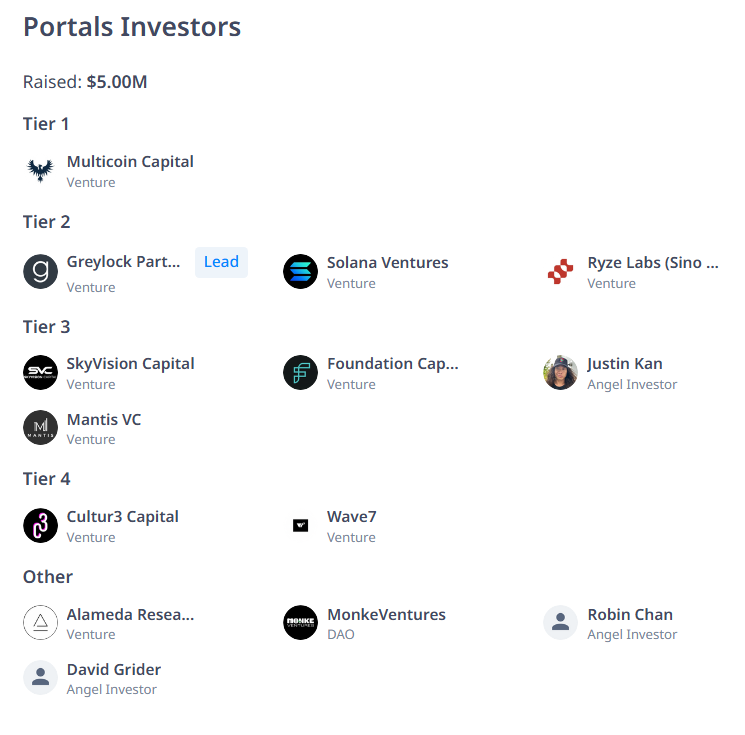Click the Cultur3 Capital logo
Viewport: 745px width, 735px height.
[x=40, y=525]
